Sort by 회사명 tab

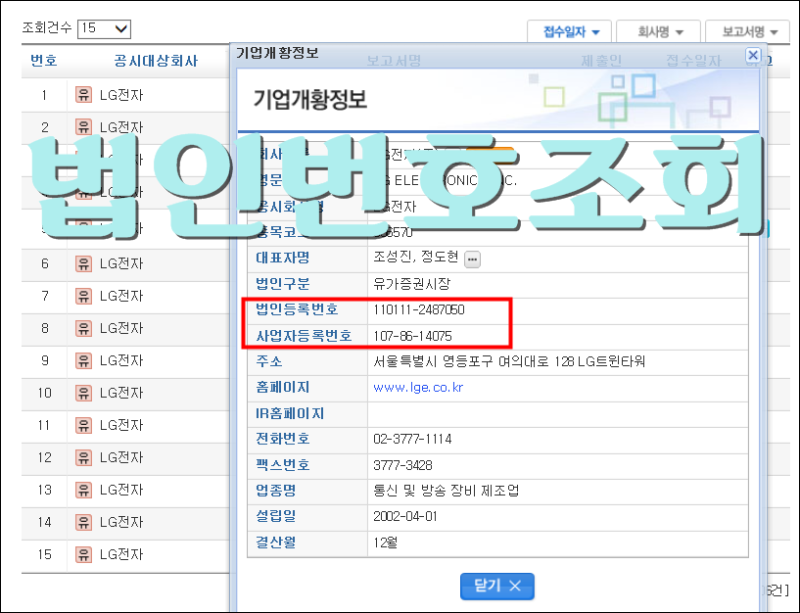[x=658, y=32]
